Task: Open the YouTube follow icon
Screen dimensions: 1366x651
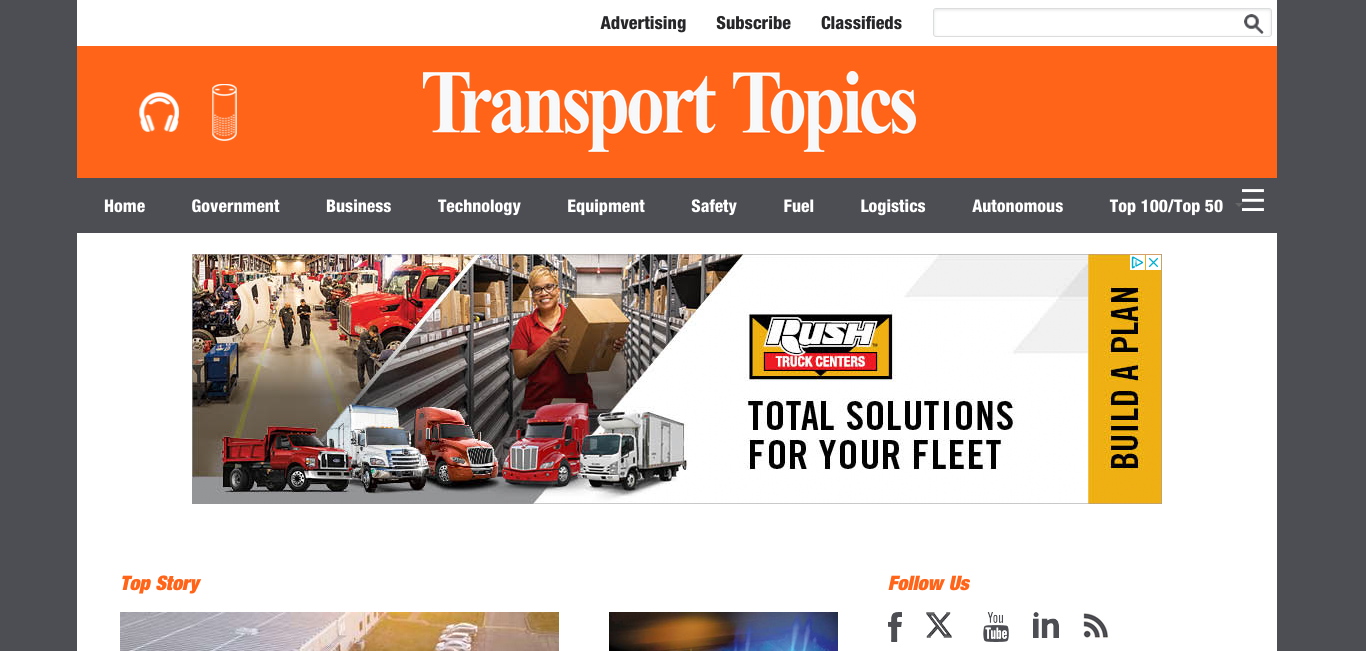Action: click(996, 627)
